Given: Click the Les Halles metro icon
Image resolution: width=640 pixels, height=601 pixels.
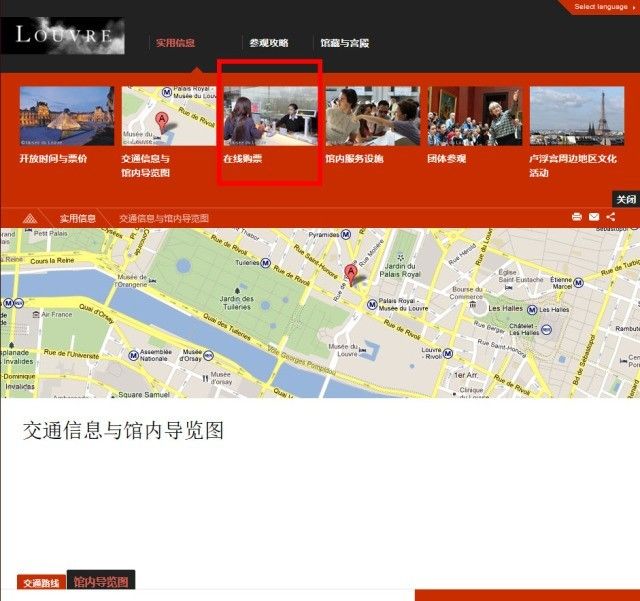Looking at the screenshot, I should [x=532, y=309].
